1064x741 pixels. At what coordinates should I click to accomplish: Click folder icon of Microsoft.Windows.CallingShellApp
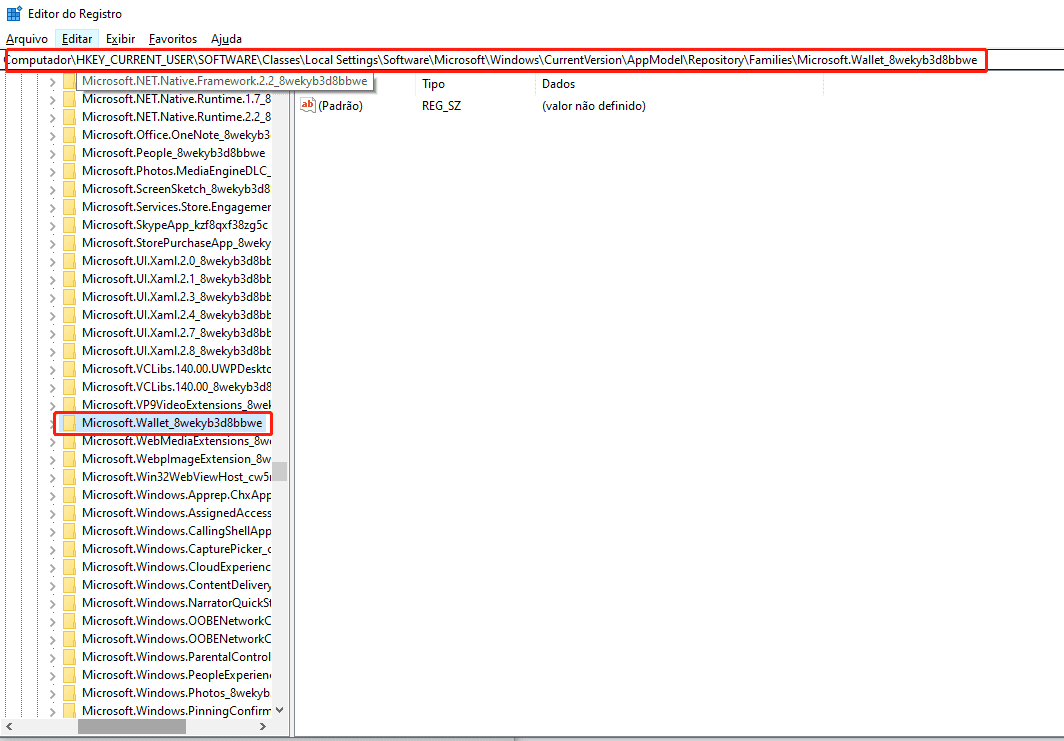click(x=69, y=531)
